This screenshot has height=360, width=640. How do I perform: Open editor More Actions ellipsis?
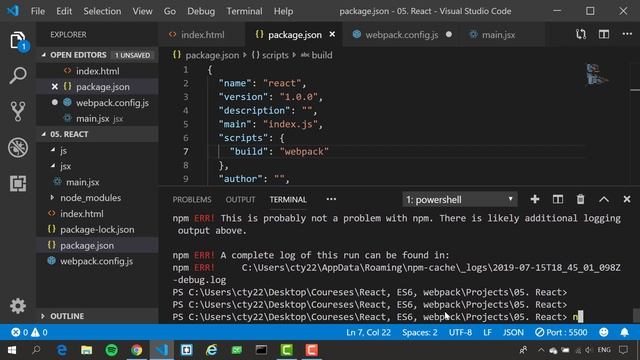click(627, 34)
